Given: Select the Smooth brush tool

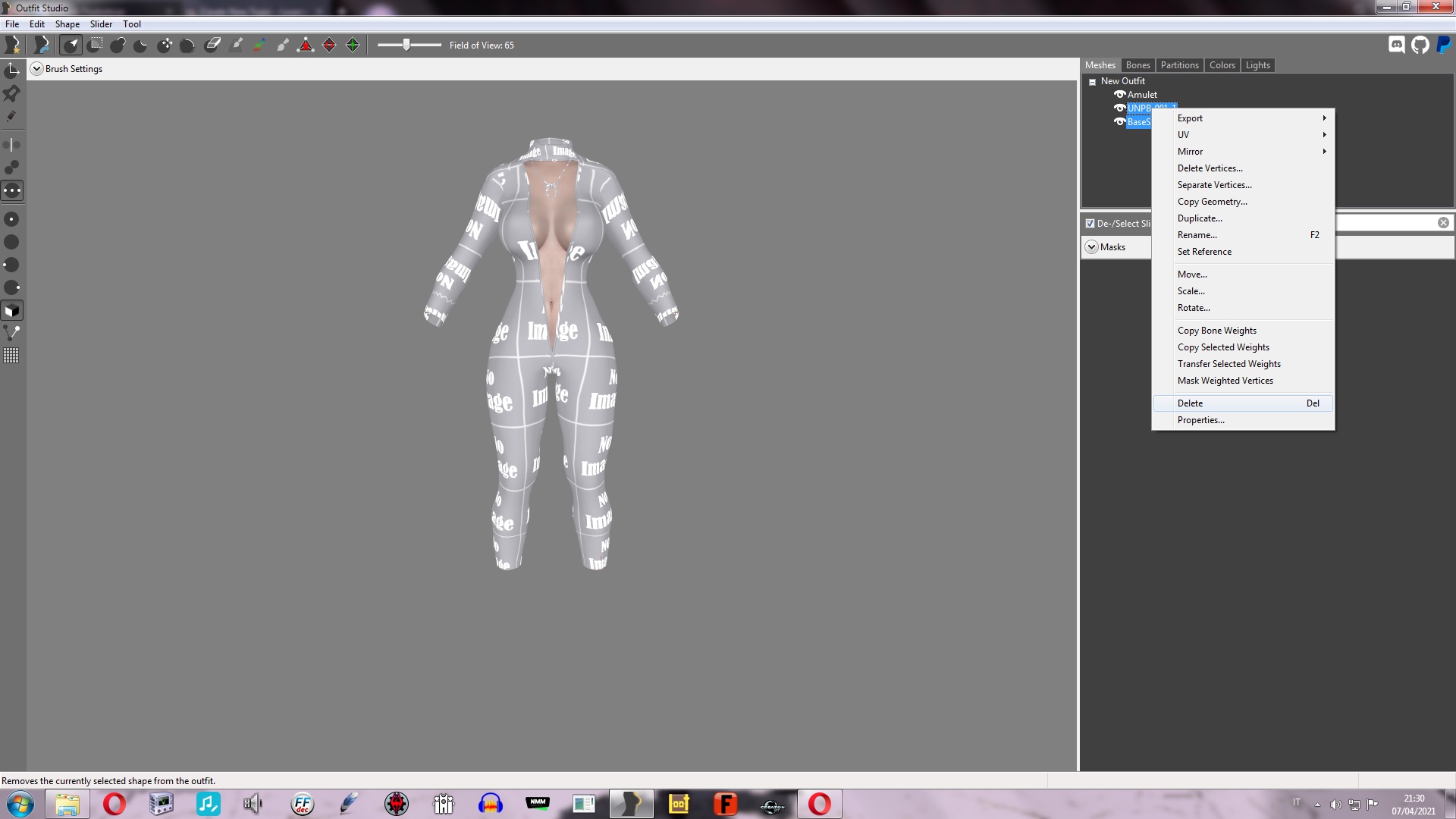Looking at the screenshot, I should 188,45.
